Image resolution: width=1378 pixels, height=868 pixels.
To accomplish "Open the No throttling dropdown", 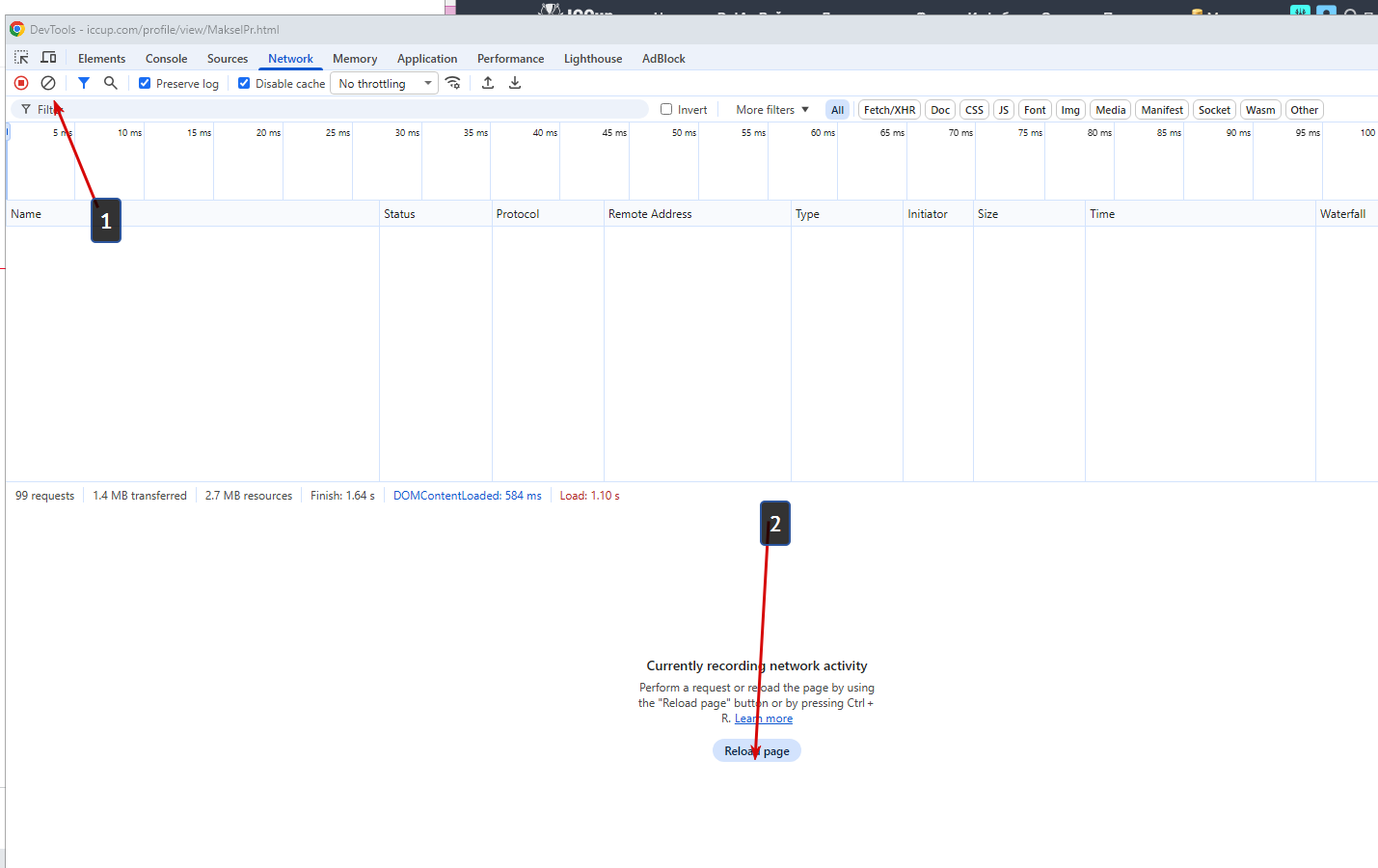I will [384, 83].
